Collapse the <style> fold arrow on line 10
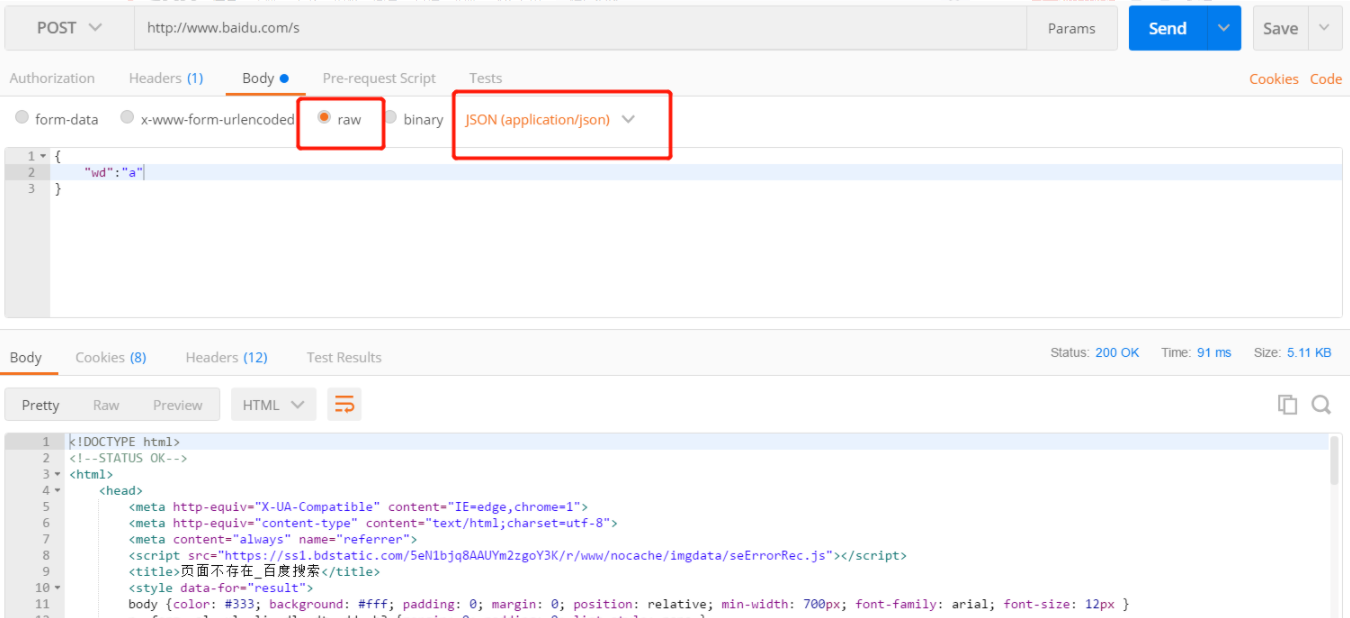Image resolution: width=1350 pixels, height=618 pixels. tap(59, 588)
